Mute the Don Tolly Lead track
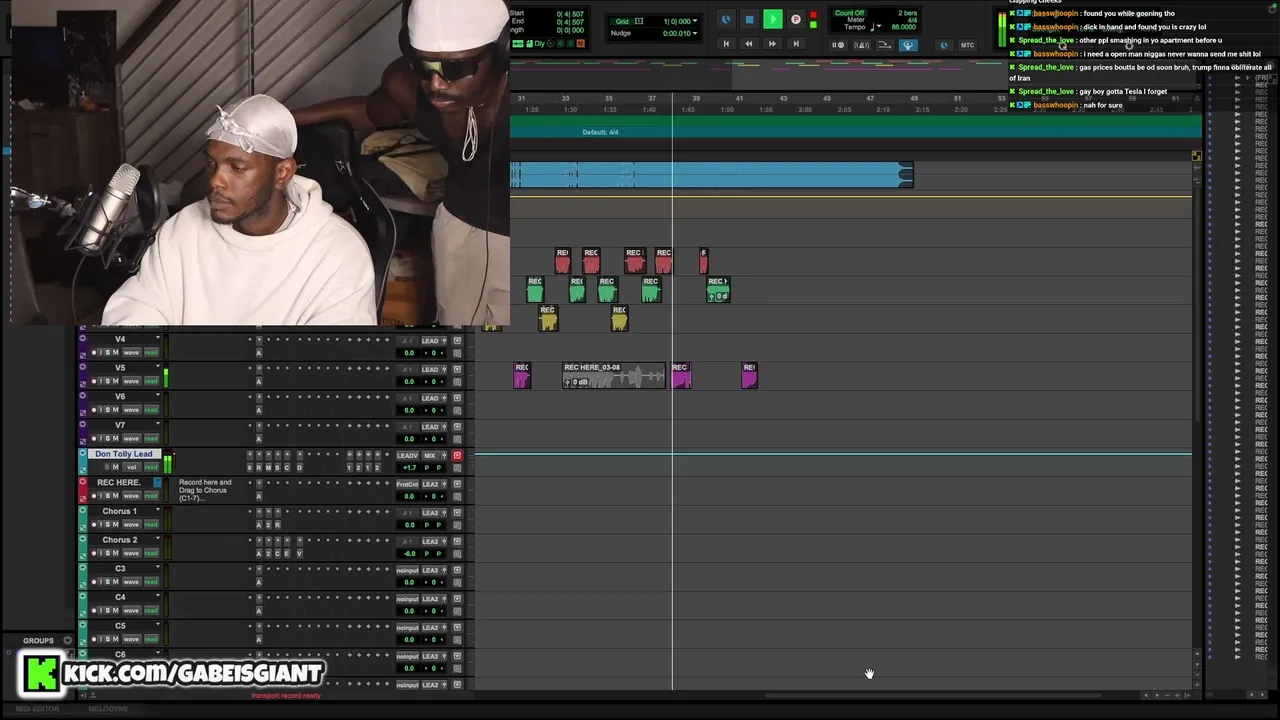 coord(115,467)
